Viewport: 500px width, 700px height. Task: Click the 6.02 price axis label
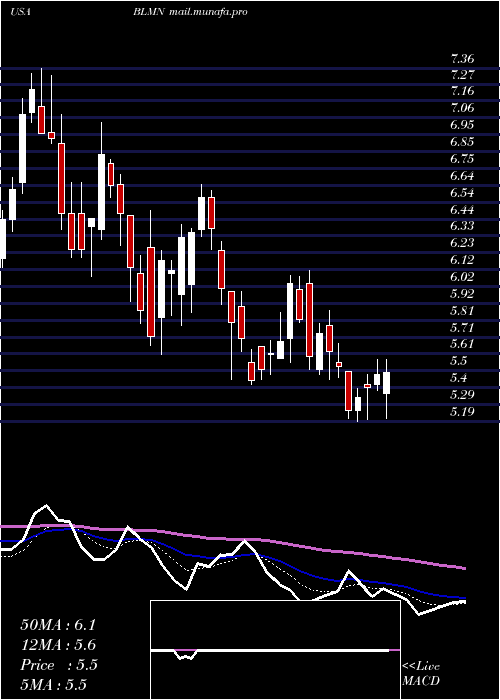point(462,277)
